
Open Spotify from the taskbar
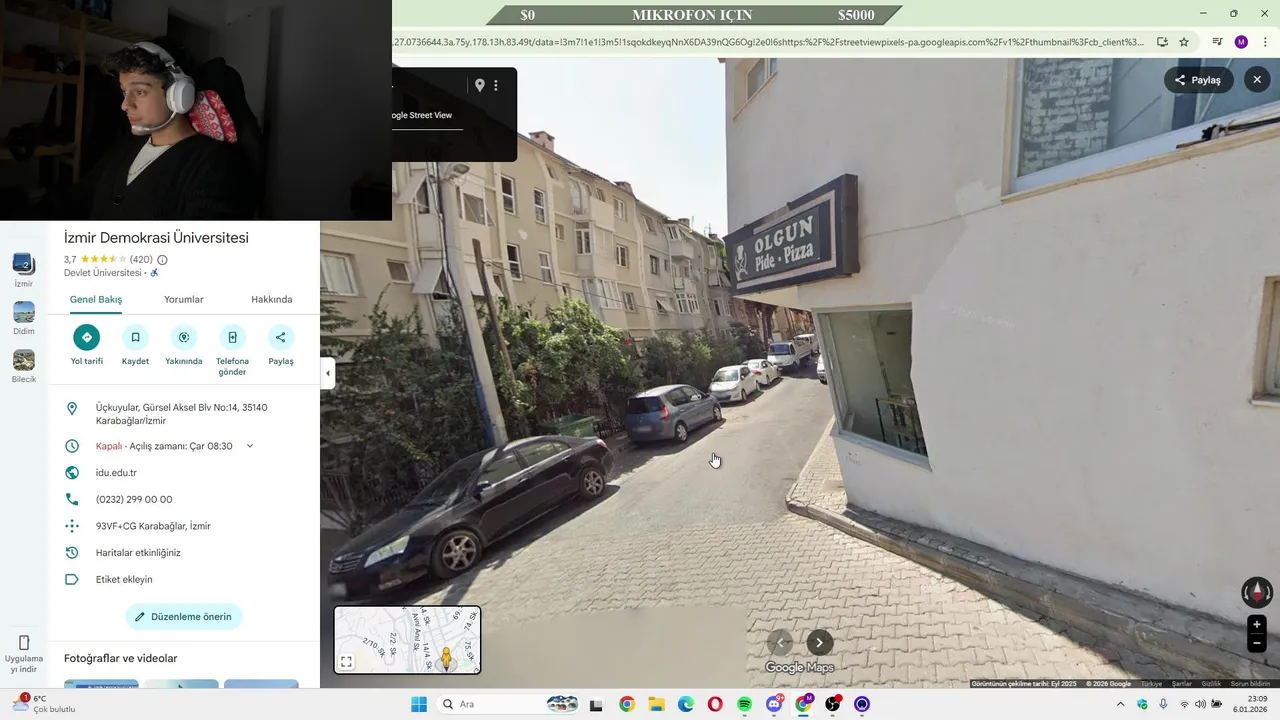pos(745,704)
